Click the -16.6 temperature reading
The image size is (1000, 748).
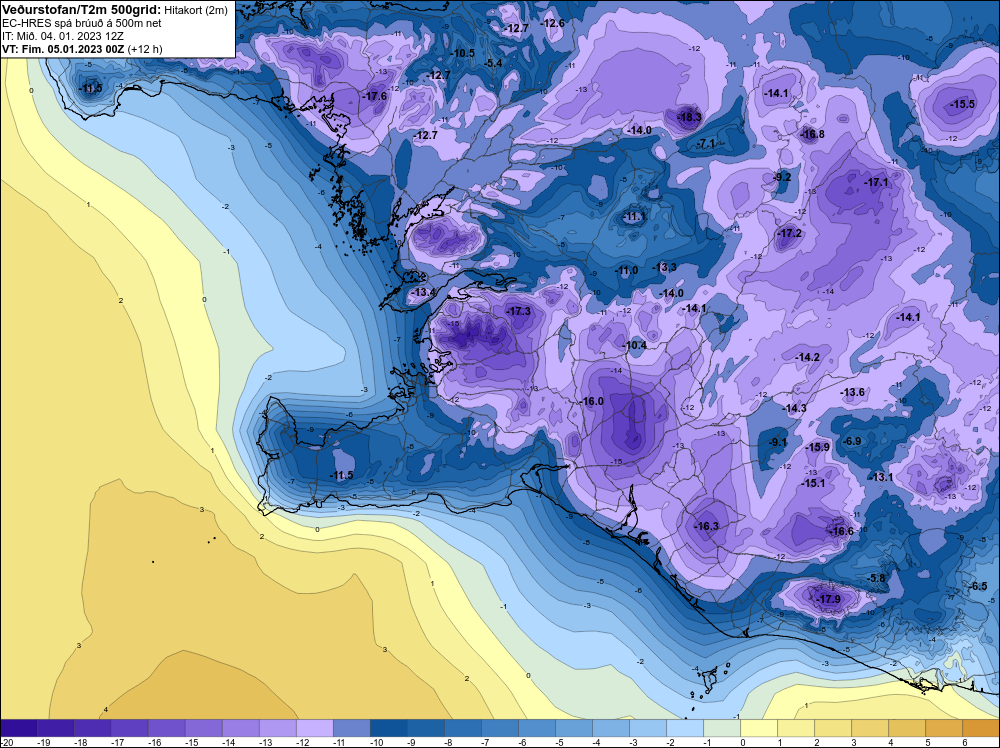841,531
